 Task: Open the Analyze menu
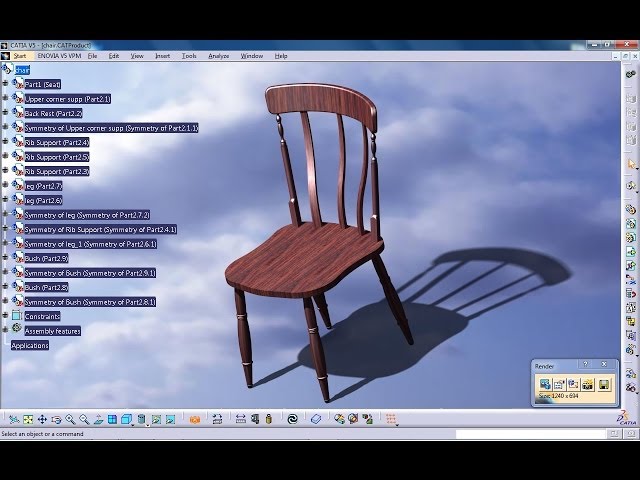tap(219, 56)
